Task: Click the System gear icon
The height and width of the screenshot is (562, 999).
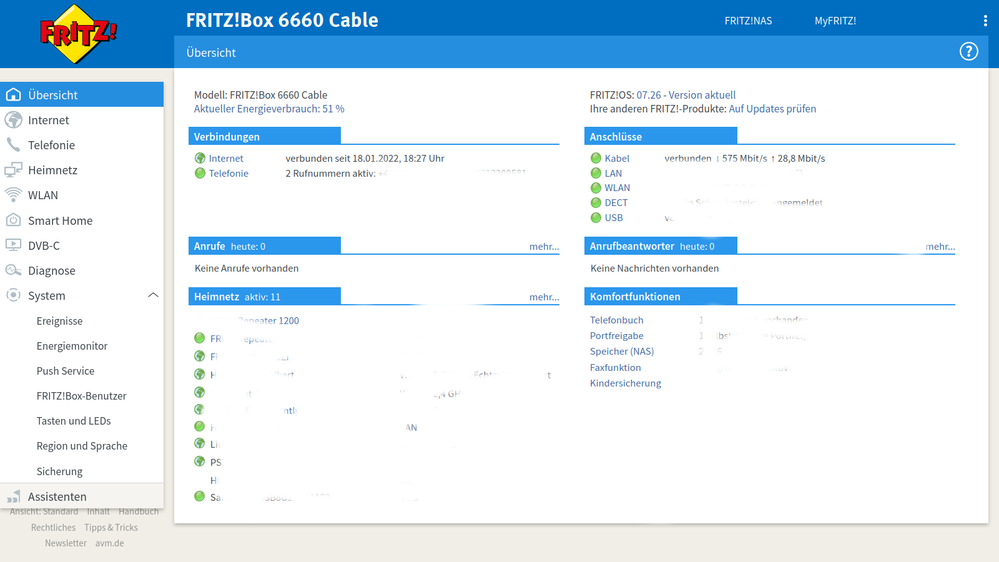Action: tap(13, 295)
